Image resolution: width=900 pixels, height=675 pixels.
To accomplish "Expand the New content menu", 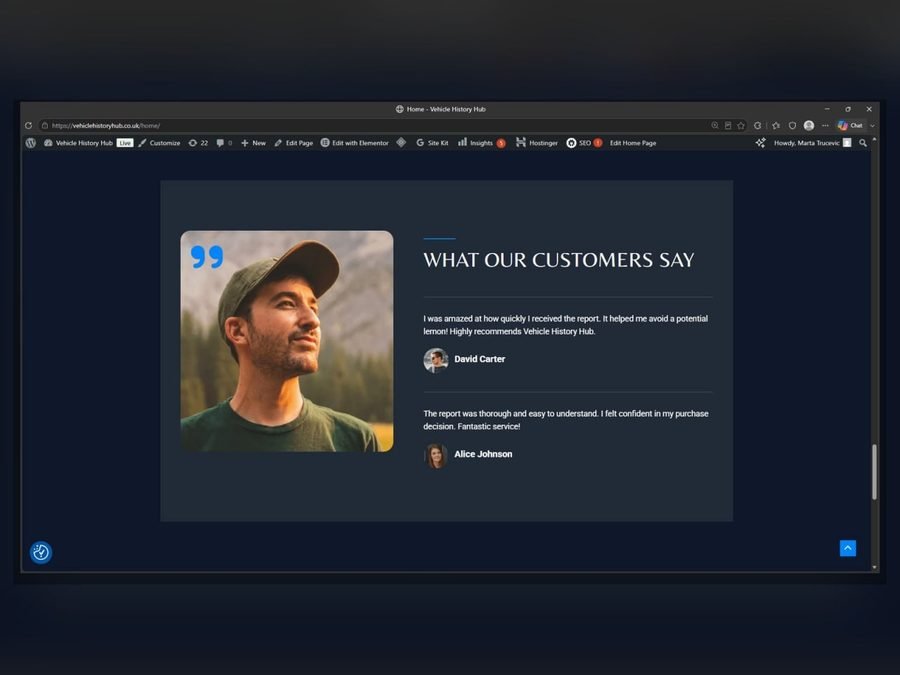I will [253, 143].
